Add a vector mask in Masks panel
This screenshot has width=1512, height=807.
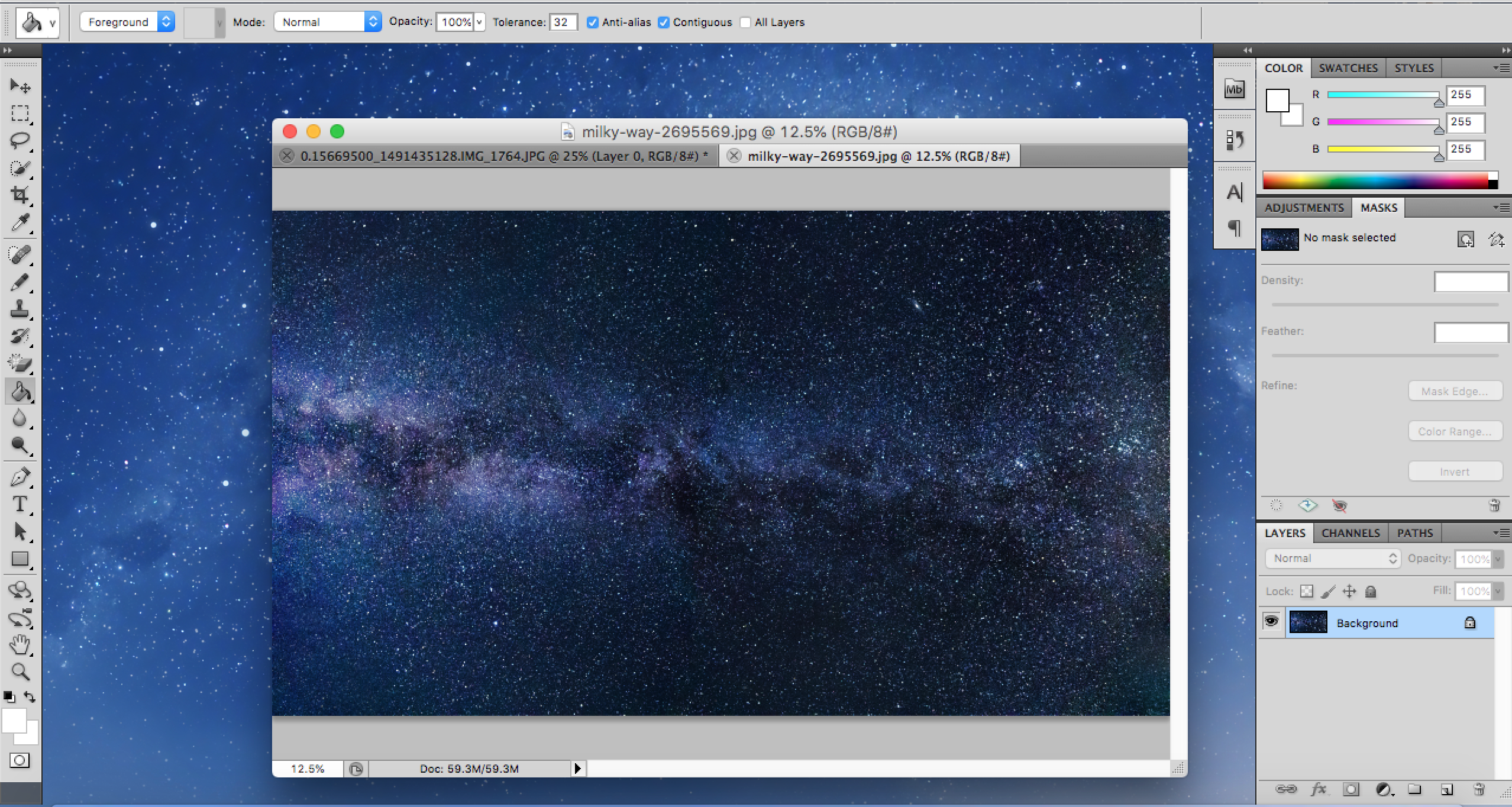(x=1496, y=239)
